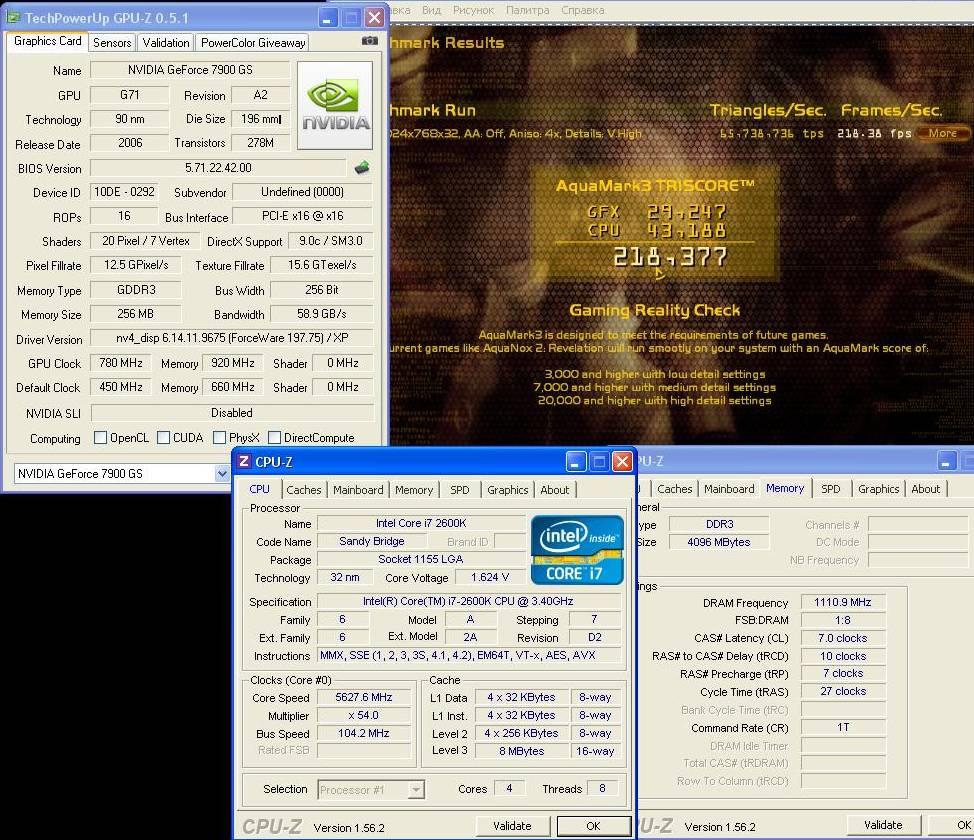Minimize the GPU-Z window
Screen dimensions: 974x840
(328, 17)
